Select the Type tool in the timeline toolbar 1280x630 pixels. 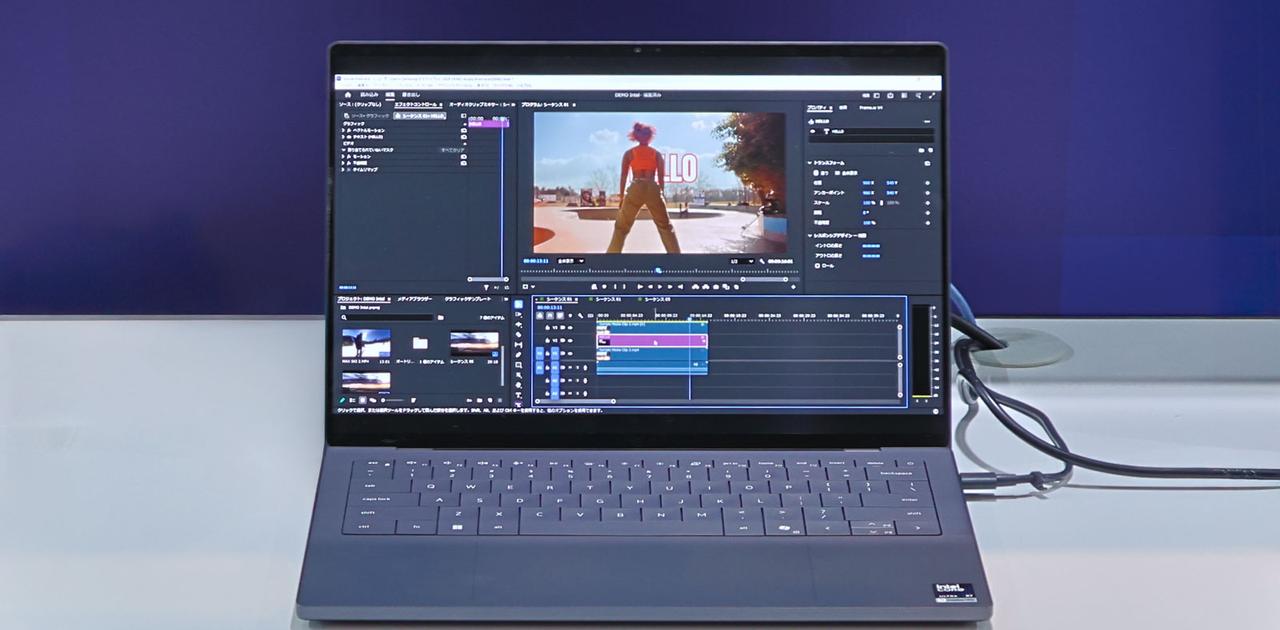(x=518, y=396)
